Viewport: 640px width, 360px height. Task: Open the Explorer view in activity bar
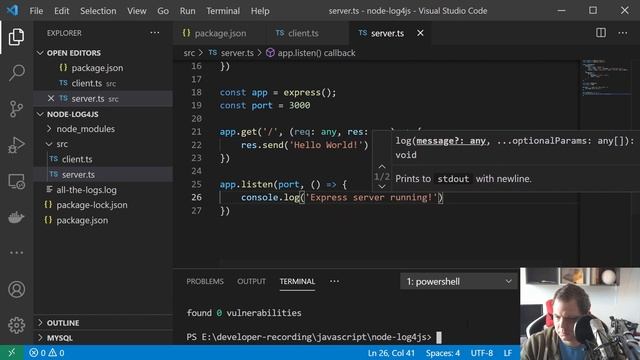(16, 37)
